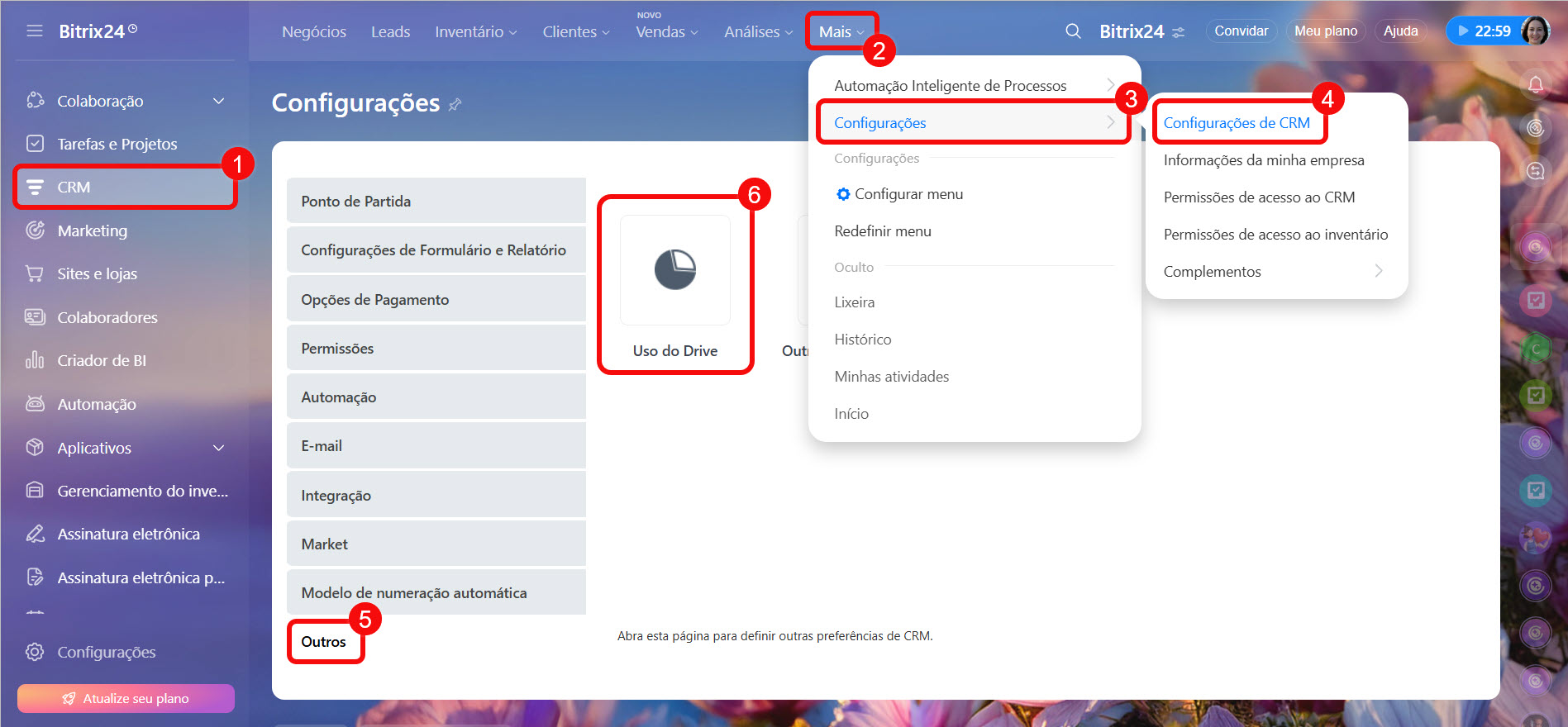The image size is (1568, 727).
Task: Click the Convidar button
Action: (1241, 31)
